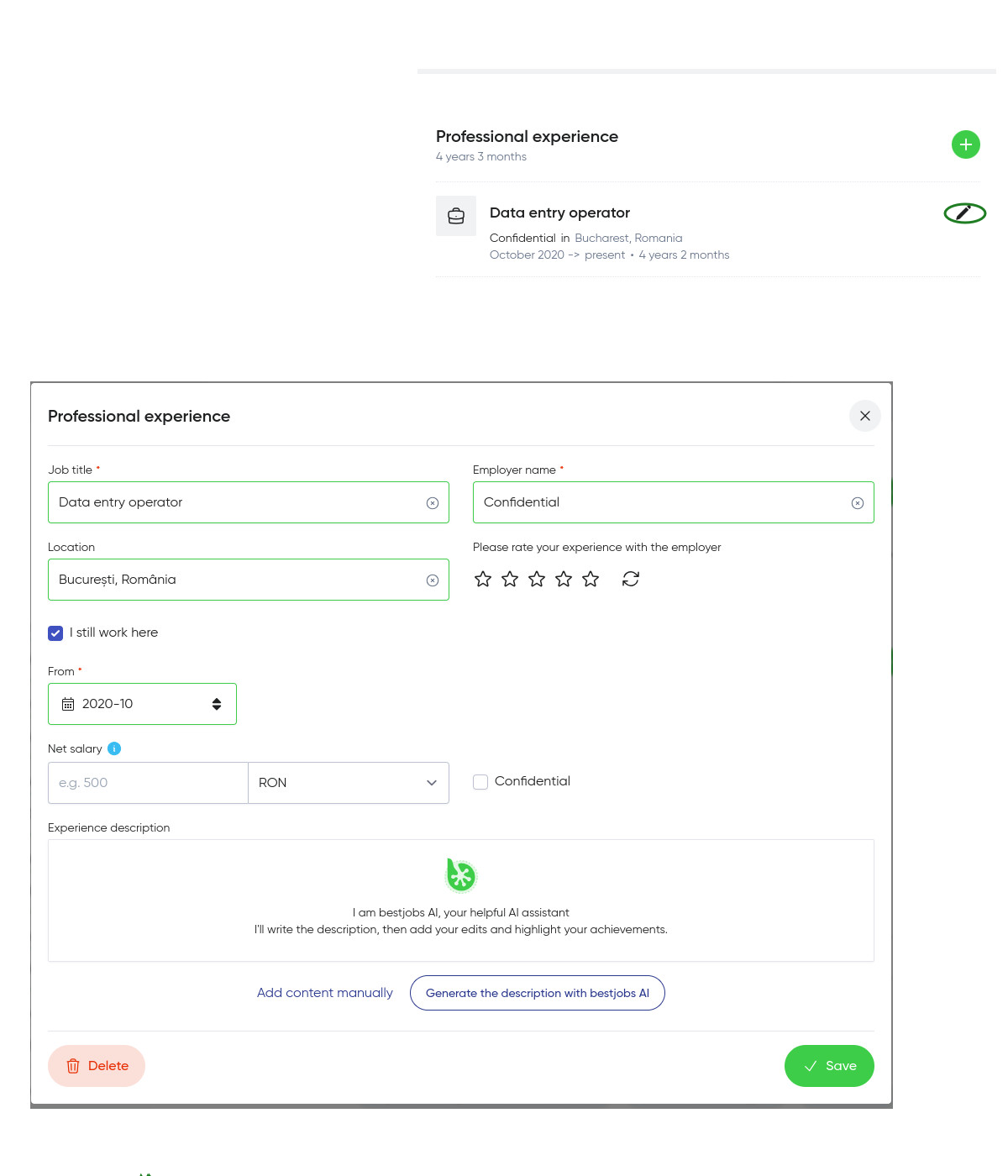Show Net salary info tooltip

[114, 748]
